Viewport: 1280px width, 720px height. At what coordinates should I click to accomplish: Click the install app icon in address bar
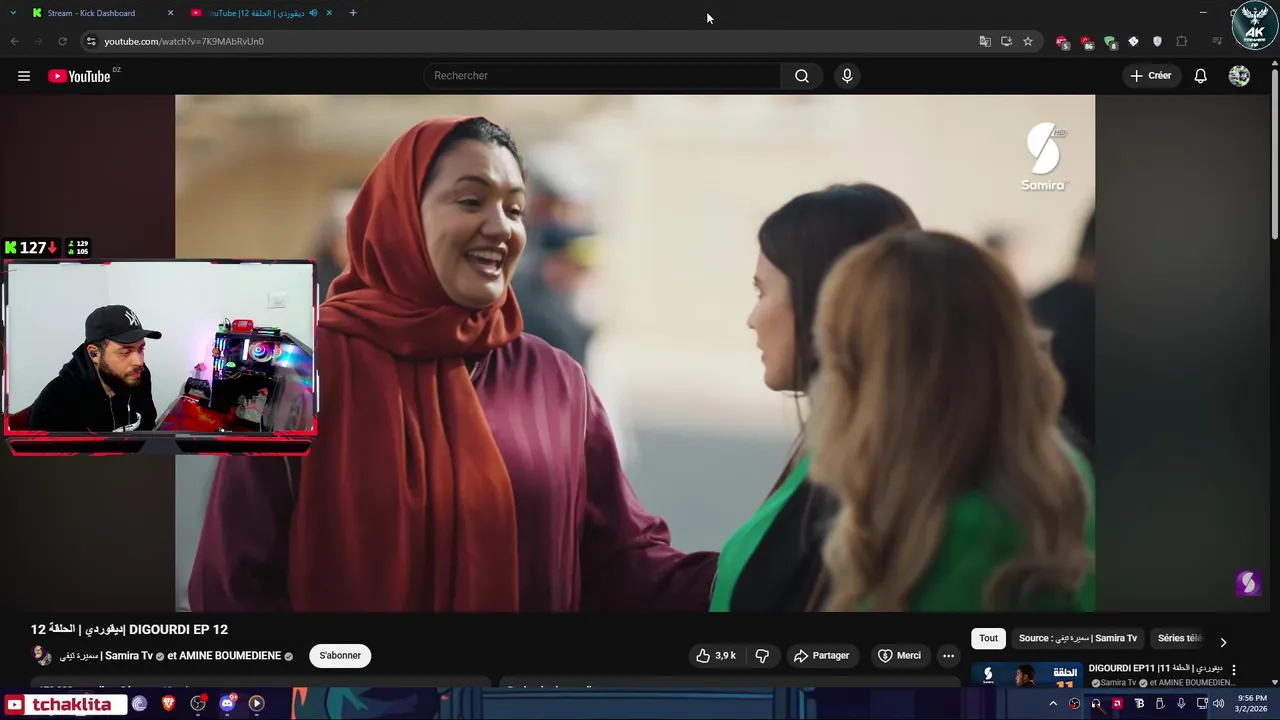(1006, 41)
